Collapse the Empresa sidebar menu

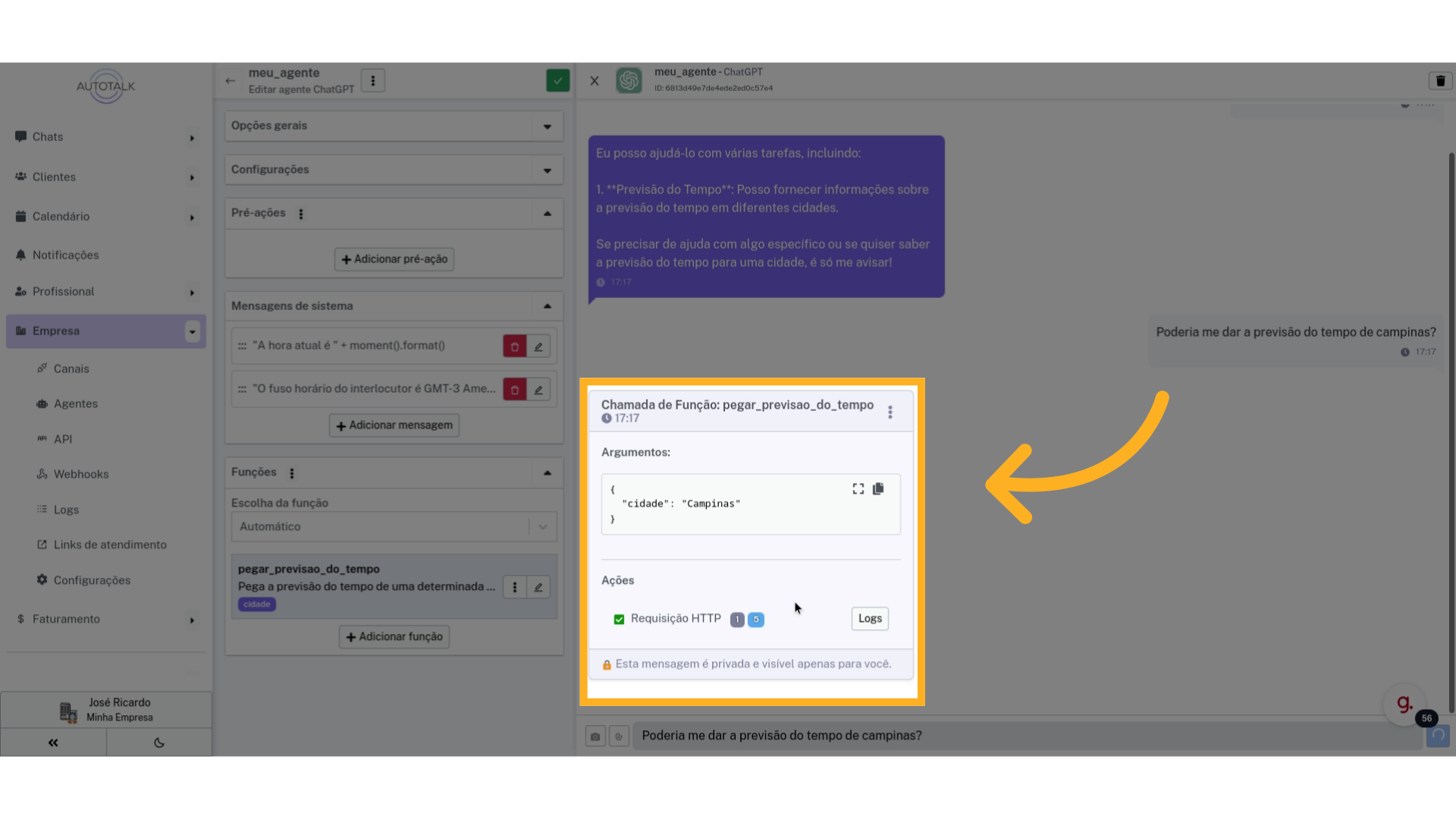tap(192, 331)
